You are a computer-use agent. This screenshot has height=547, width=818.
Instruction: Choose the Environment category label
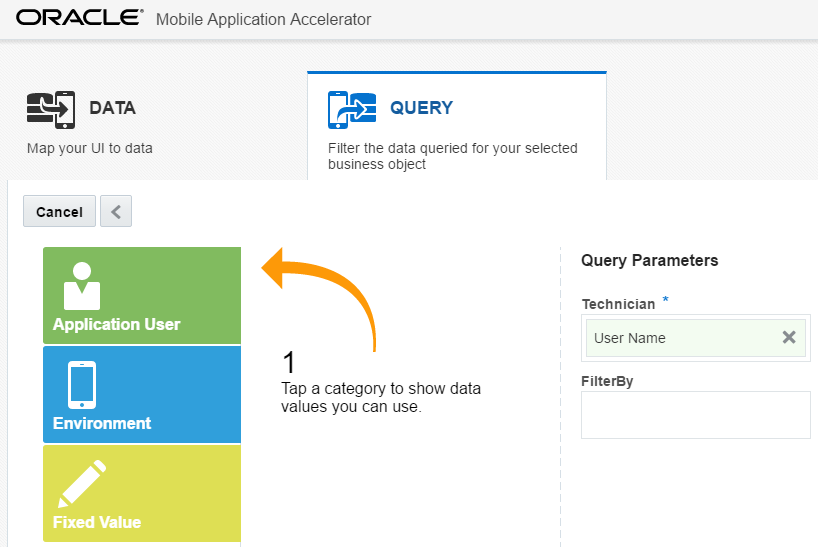[102, 423]
